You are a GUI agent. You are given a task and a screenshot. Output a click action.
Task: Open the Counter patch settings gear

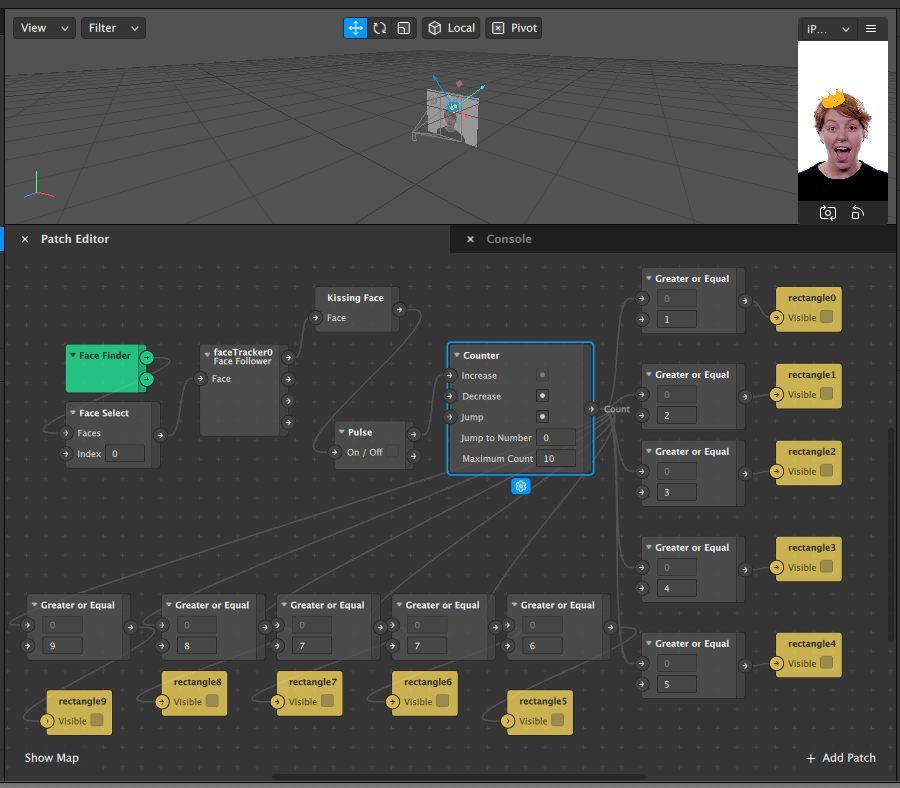click(x=520, y=486)
